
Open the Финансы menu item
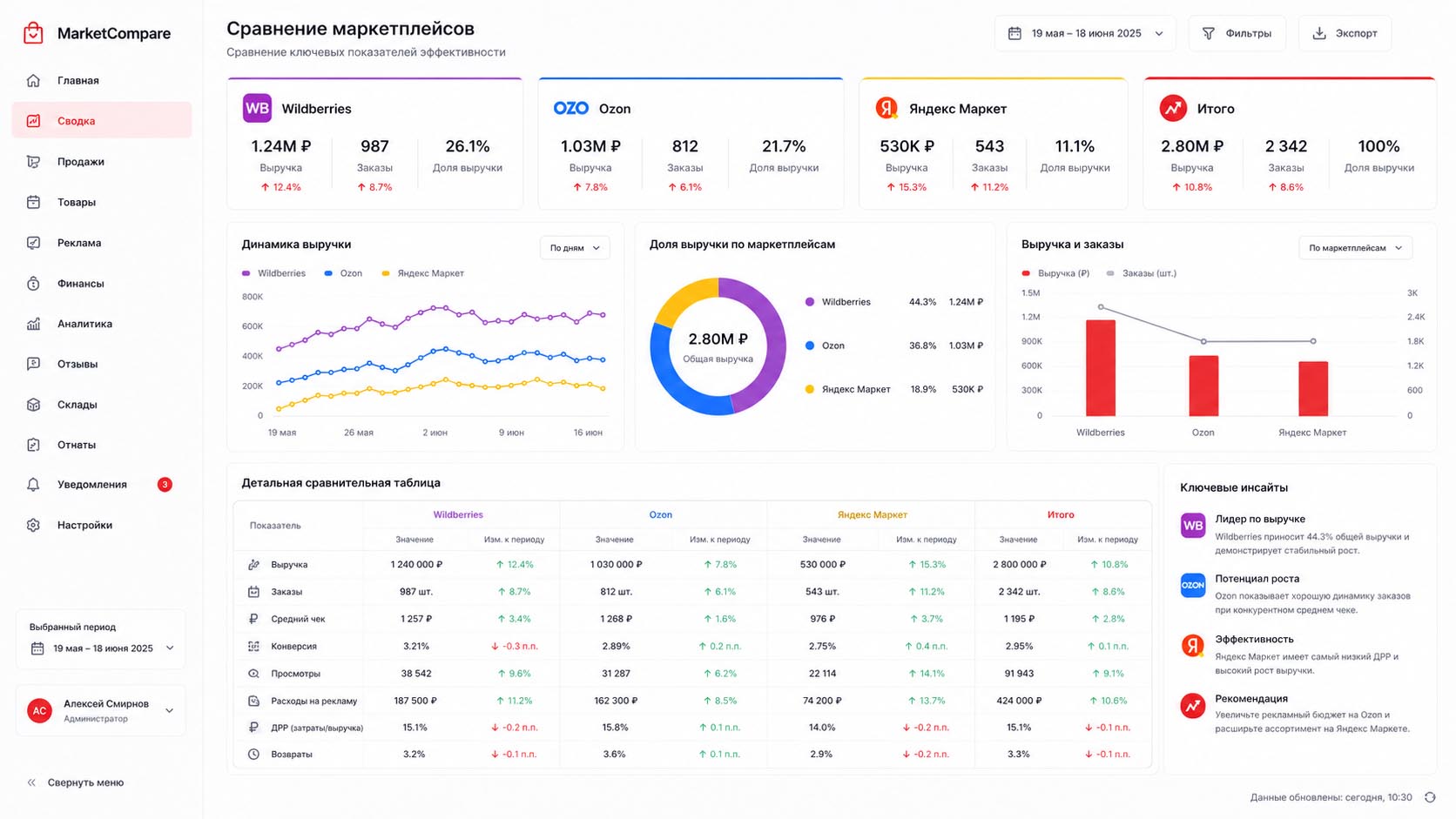(102, 284)
